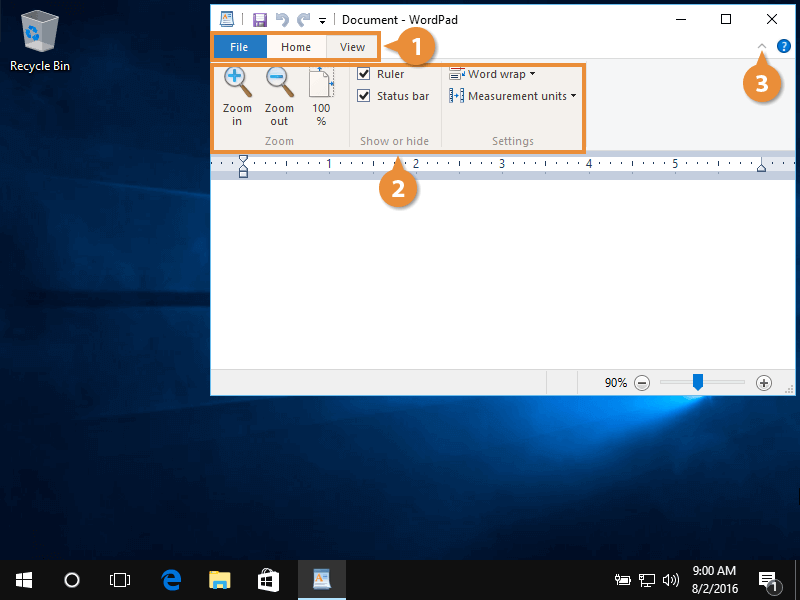Open Customize Quick Access Toolbar arrow
Image resolution: width=800 pixels, height=600 pixels.
[x=322, y=20]
